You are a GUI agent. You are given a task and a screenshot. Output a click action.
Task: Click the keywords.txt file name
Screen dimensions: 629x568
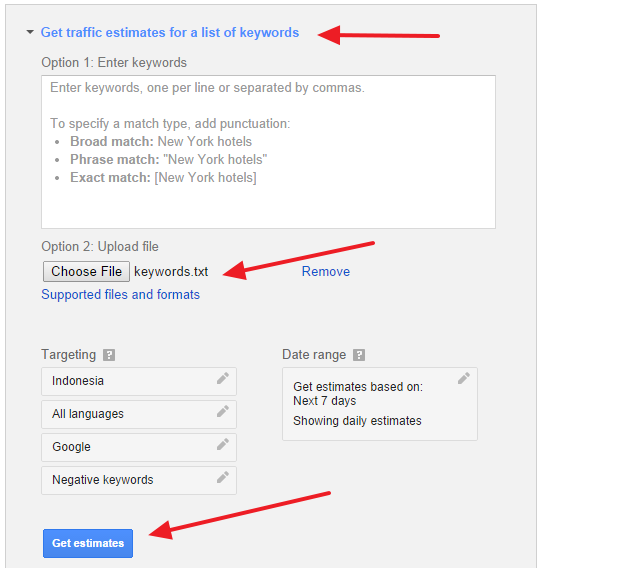[171, 272]
